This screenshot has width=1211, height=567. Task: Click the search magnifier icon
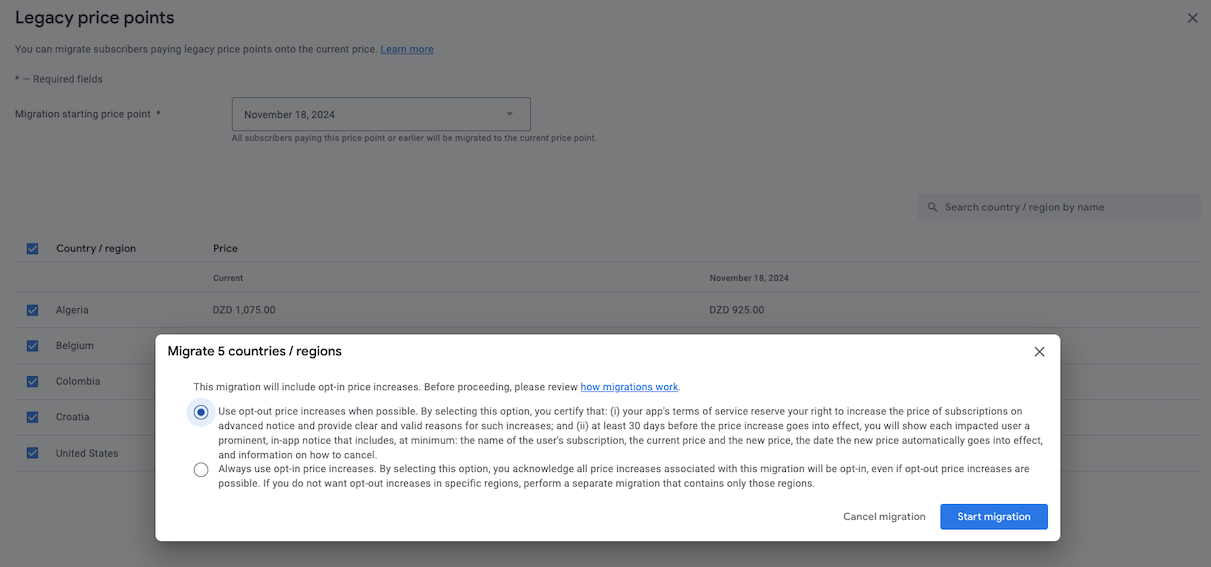[933, 207]
